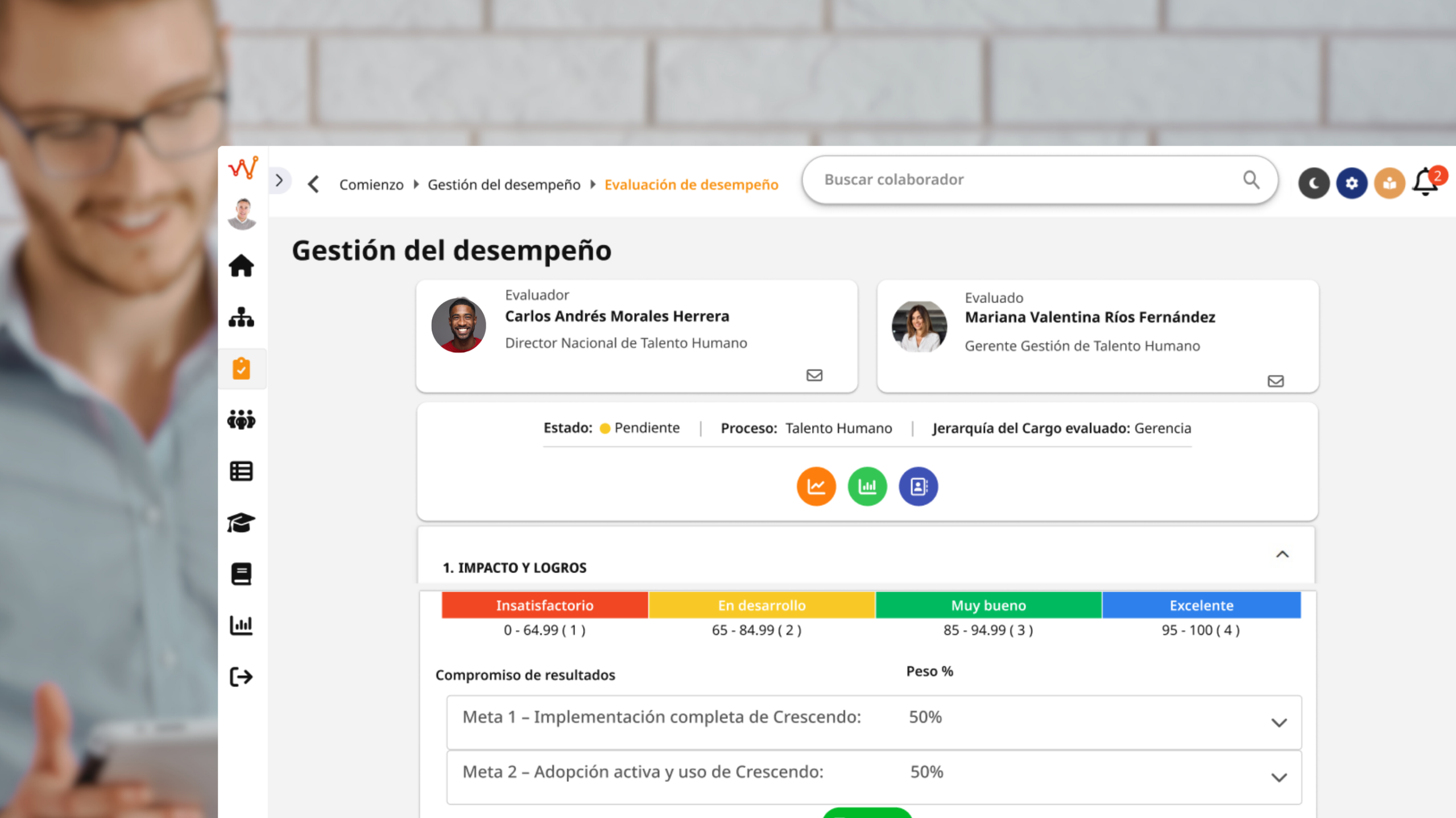The image size is (1456, 818).
Task: Expand Meta 2 Adopción activa row
Action: [x=1279, y=777]
